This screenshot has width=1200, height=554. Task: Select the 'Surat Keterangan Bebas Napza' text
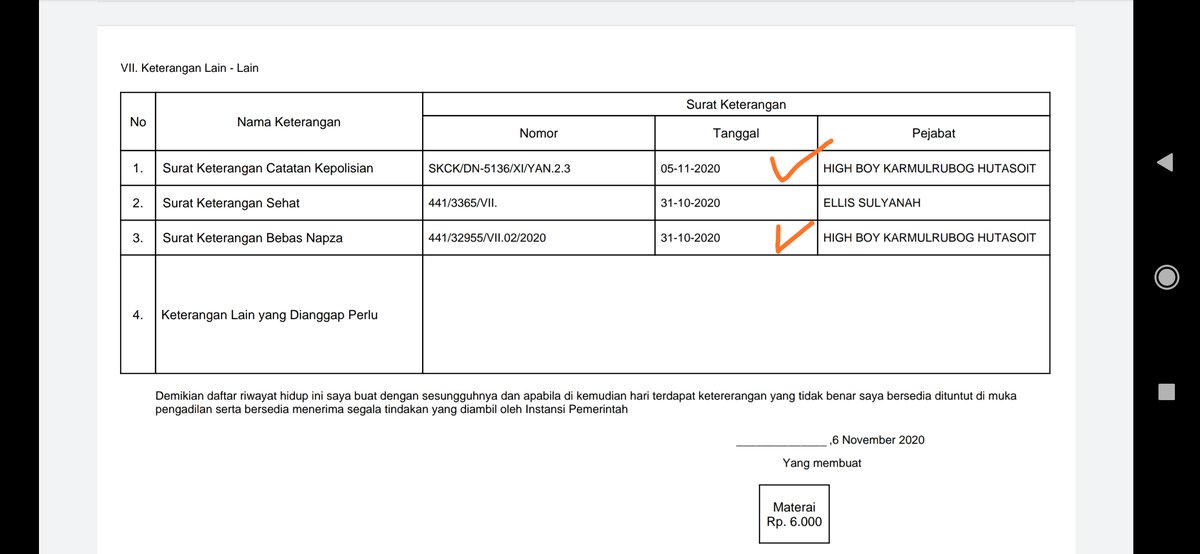click(x=253, y=238)
